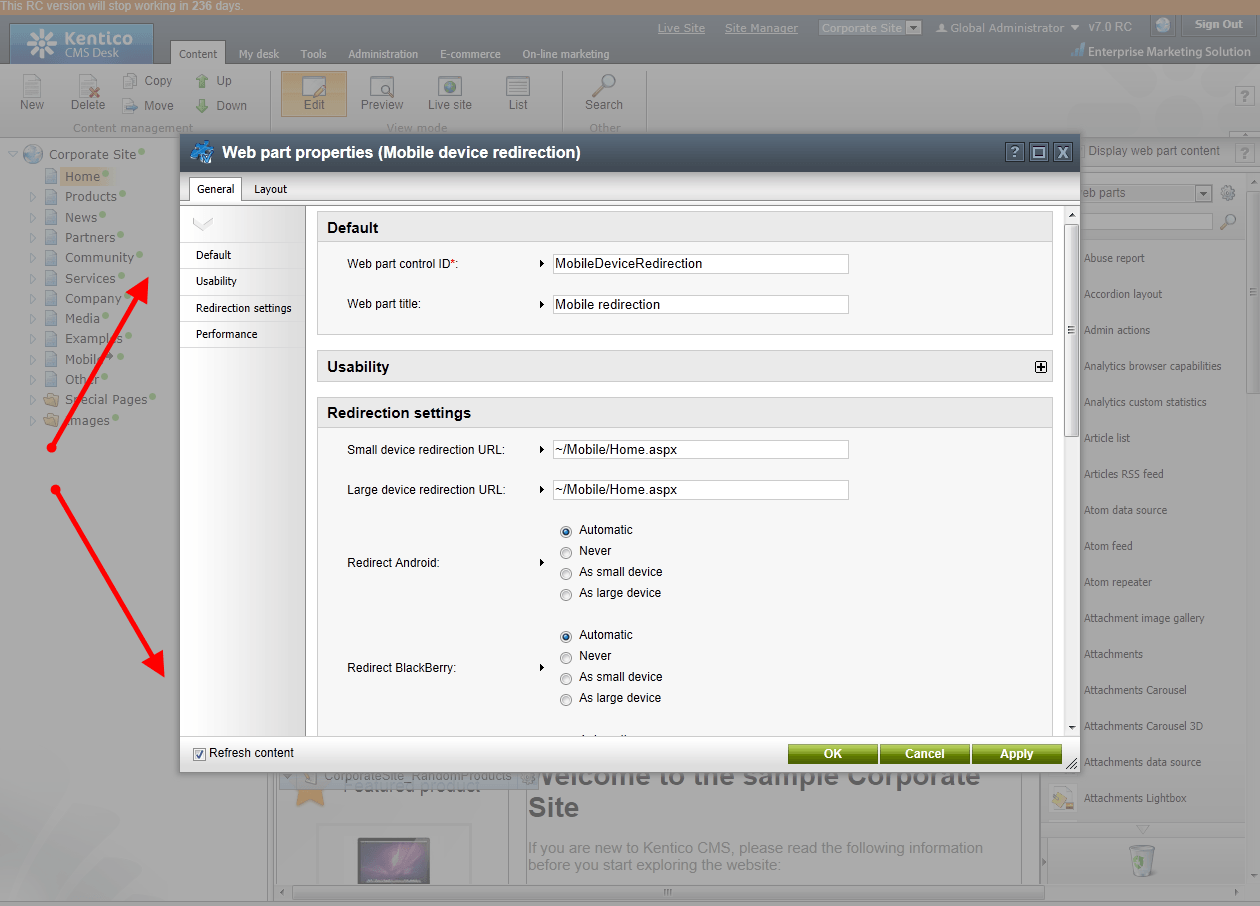Select Abuse report web part
The image size is (1260, 906).
(x=1114, y=258)
